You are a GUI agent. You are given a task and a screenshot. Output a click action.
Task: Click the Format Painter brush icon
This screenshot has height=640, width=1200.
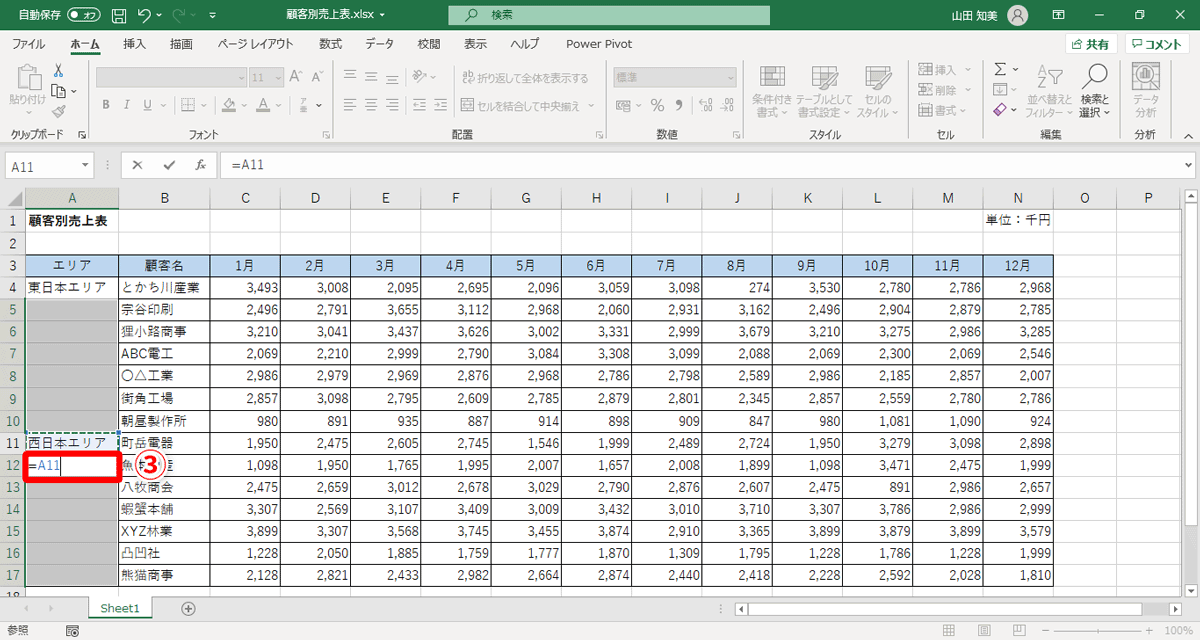point(58,111)
